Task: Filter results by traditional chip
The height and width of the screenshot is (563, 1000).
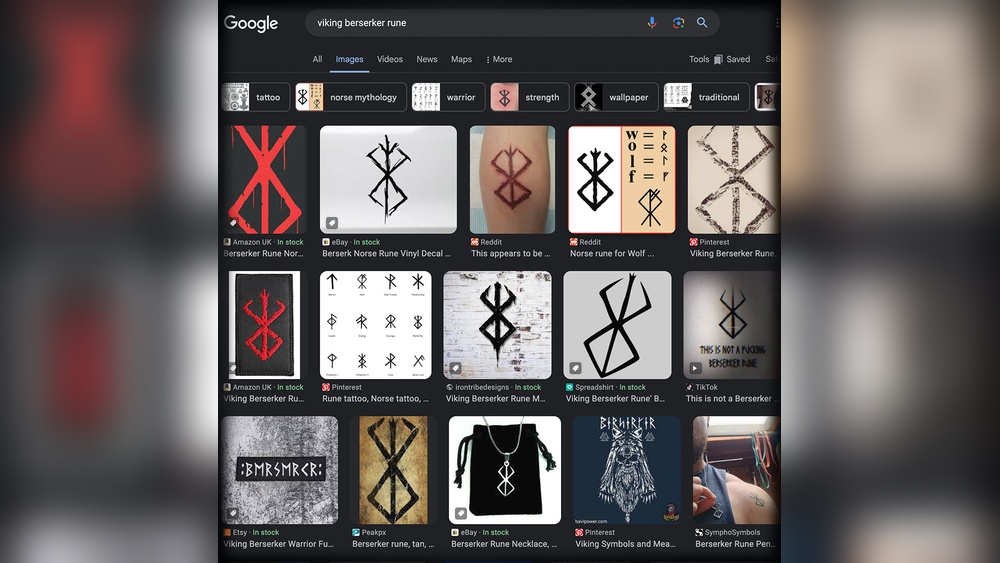Action: pos(707,97)
